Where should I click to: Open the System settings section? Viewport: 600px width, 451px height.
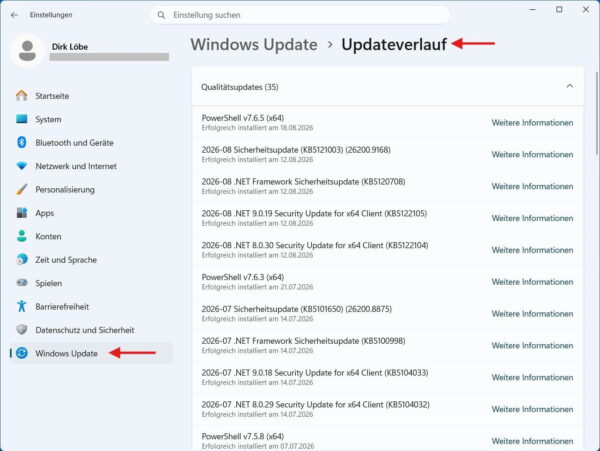tap(48, 119)
